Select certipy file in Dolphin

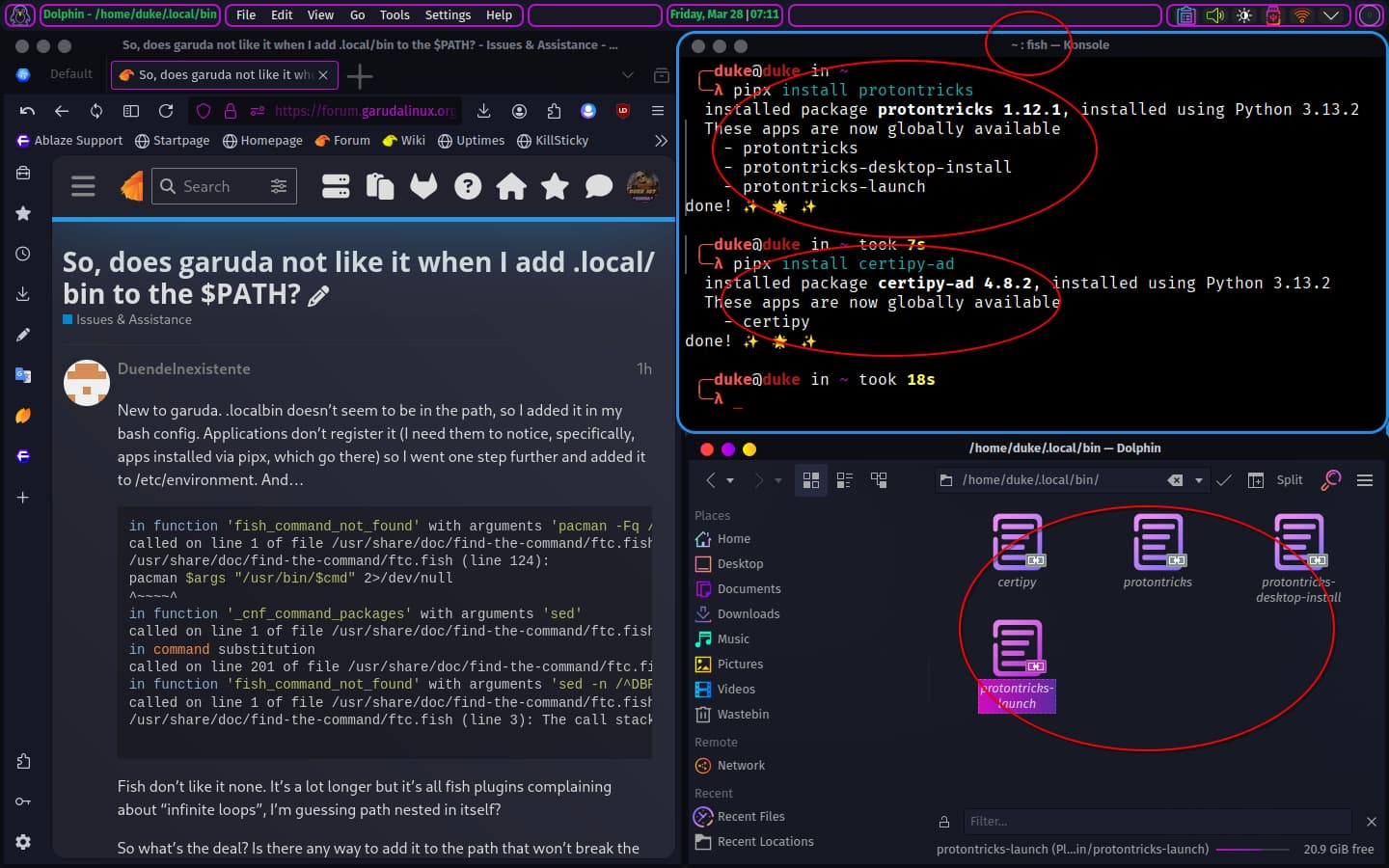tap(1017, 551)
